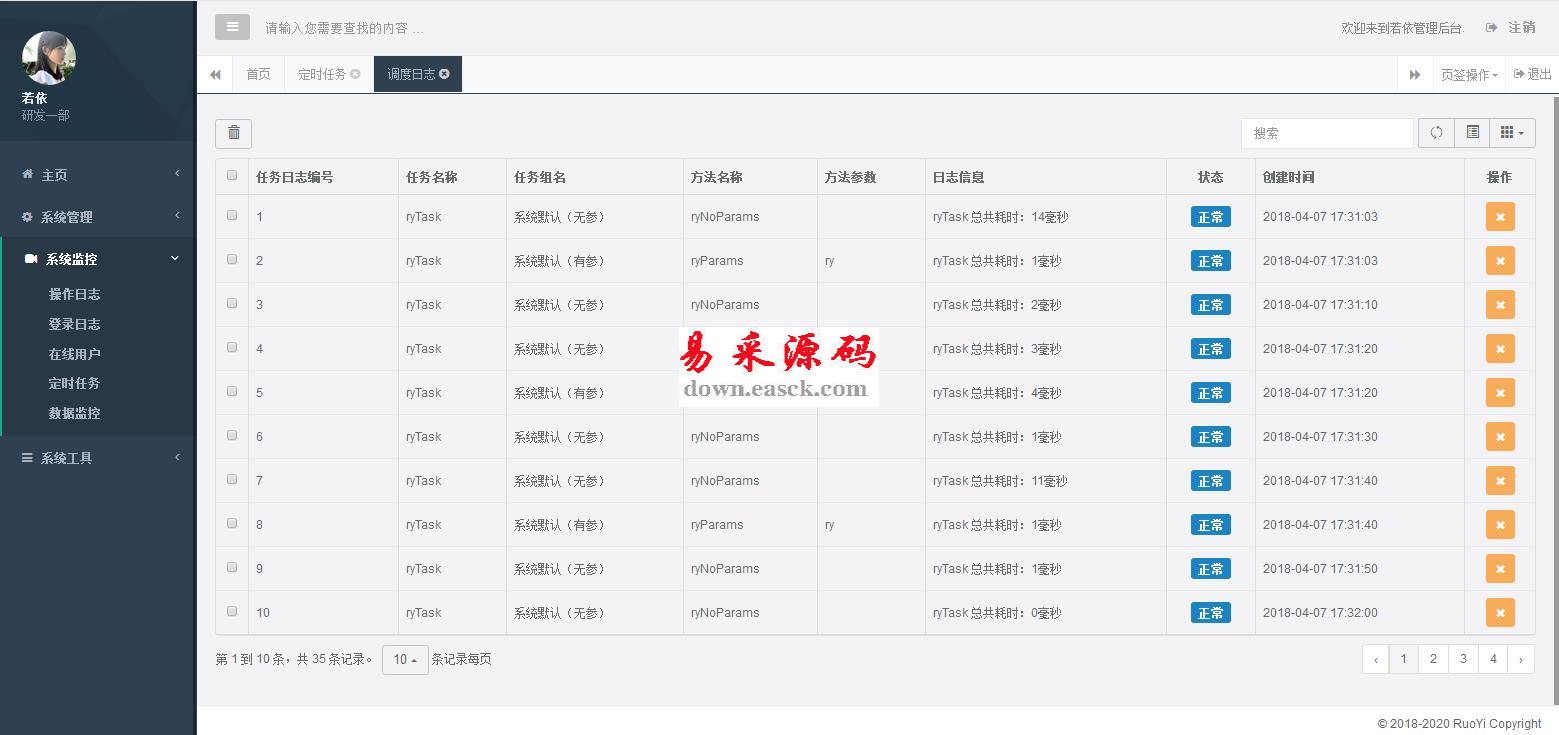Delete log row 1 with orange X
1559x735 pixels.
coord(1499,217)
